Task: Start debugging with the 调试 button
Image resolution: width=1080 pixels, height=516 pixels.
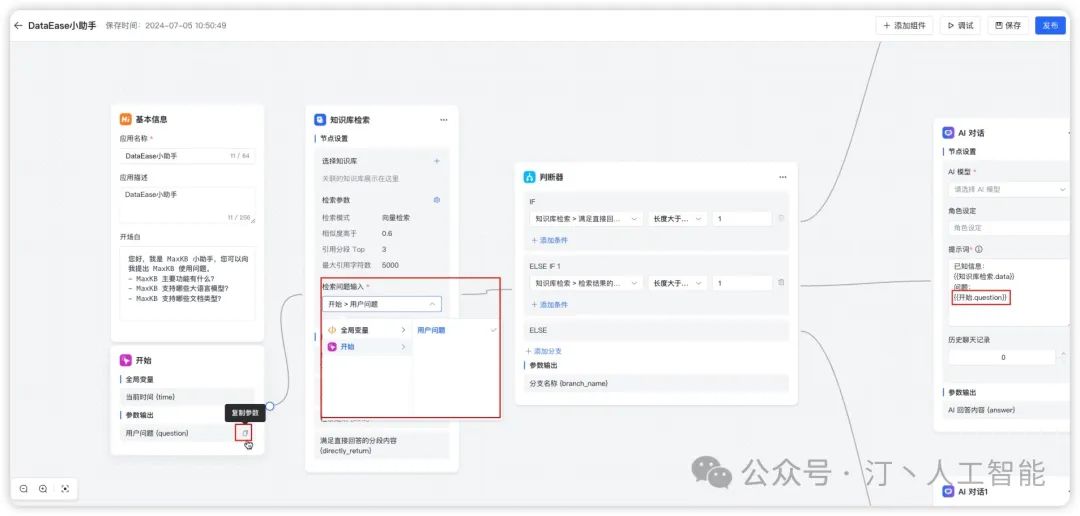Action: pyautogui.click(x=960, y=25)
